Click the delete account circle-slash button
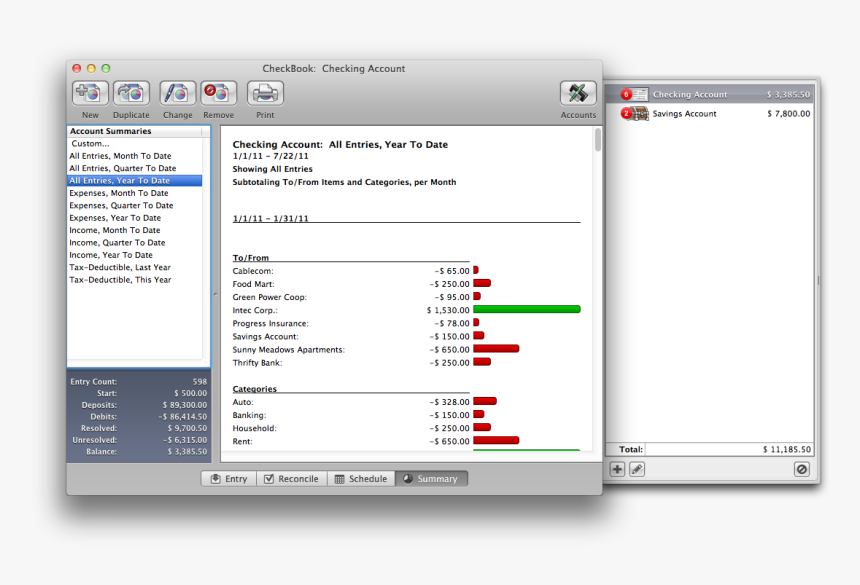The width and height of the screenshot is (860, 585). [801, 469]
